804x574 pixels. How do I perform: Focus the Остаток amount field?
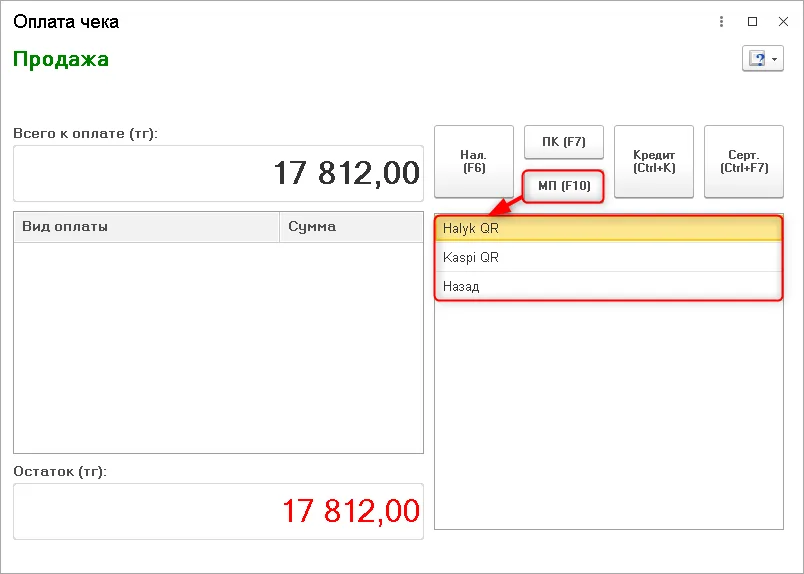218,511
